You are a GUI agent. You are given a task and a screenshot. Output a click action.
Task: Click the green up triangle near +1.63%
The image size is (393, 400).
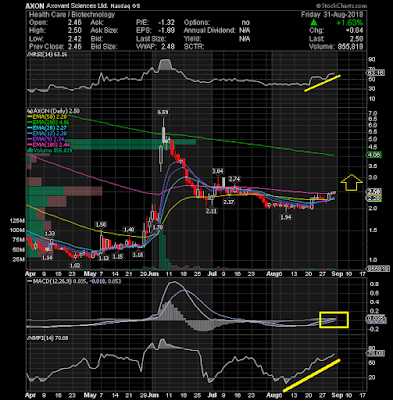click(314, 23)
